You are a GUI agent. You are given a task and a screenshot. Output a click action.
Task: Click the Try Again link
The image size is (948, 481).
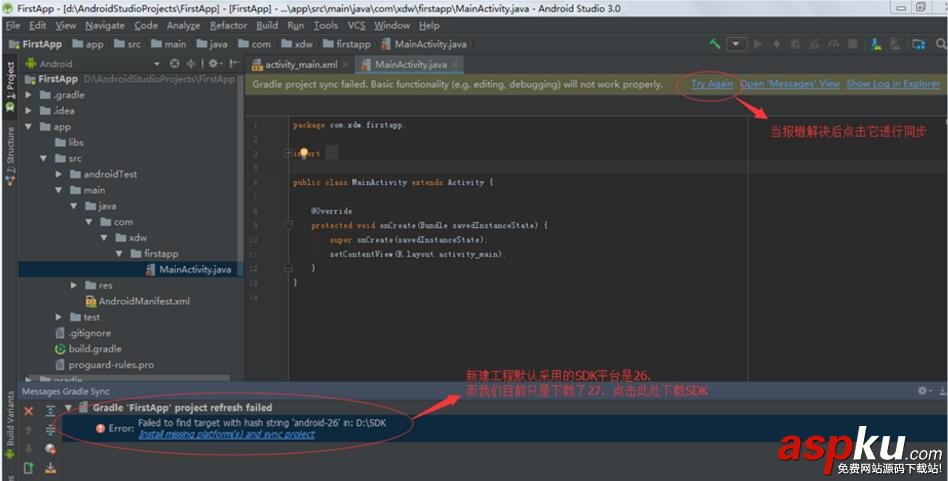[712, 84]
